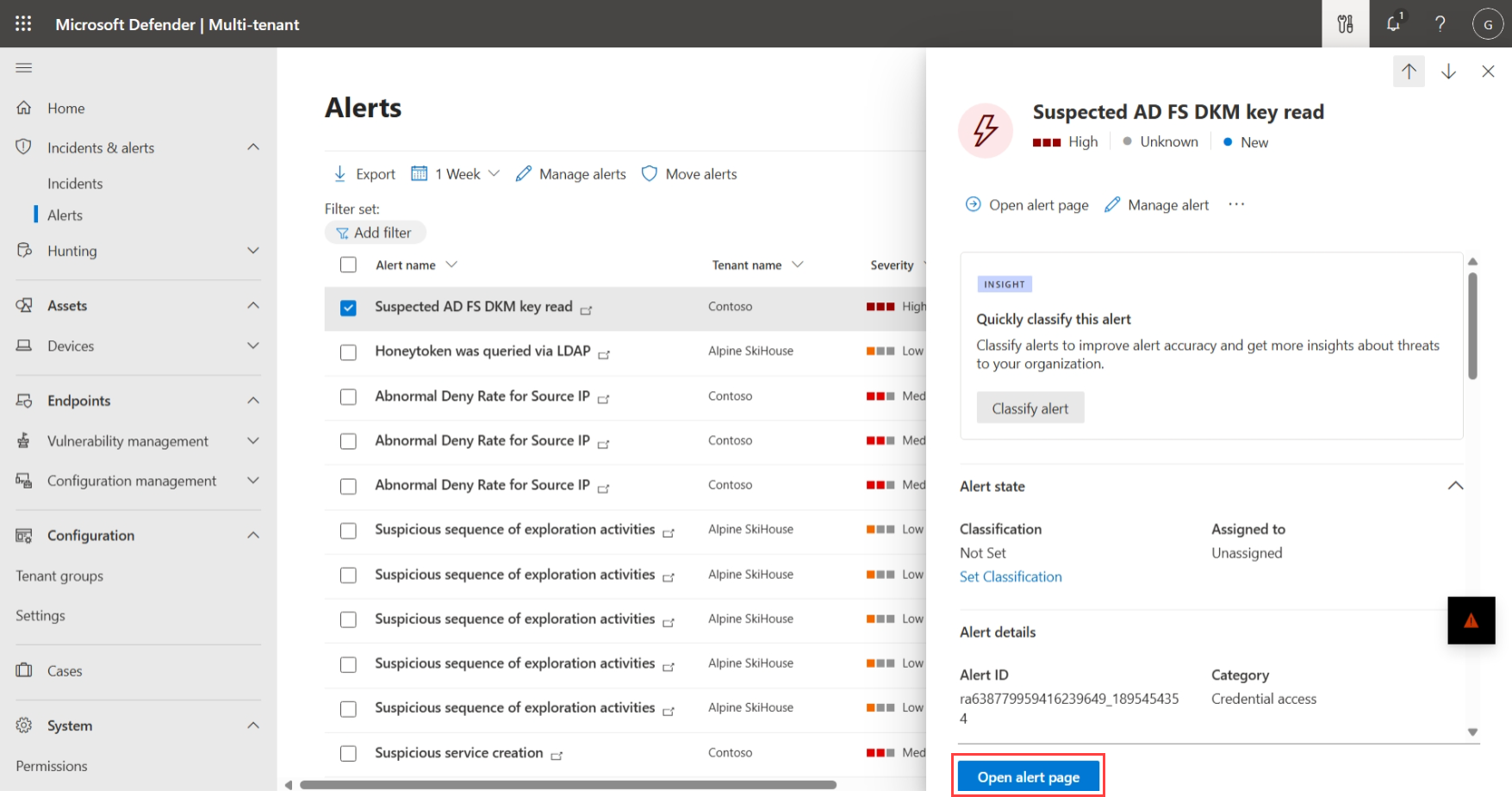The image size is (1512, 797).
Task: Click the Export download icon
Action: point(339,174)
